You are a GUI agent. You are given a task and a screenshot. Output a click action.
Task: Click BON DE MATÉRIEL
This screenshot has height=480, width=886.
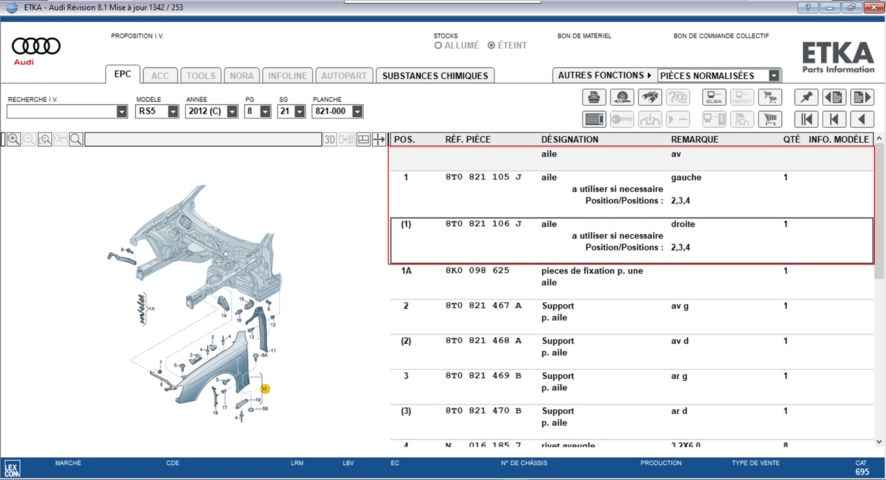click(x=584, y=36)
